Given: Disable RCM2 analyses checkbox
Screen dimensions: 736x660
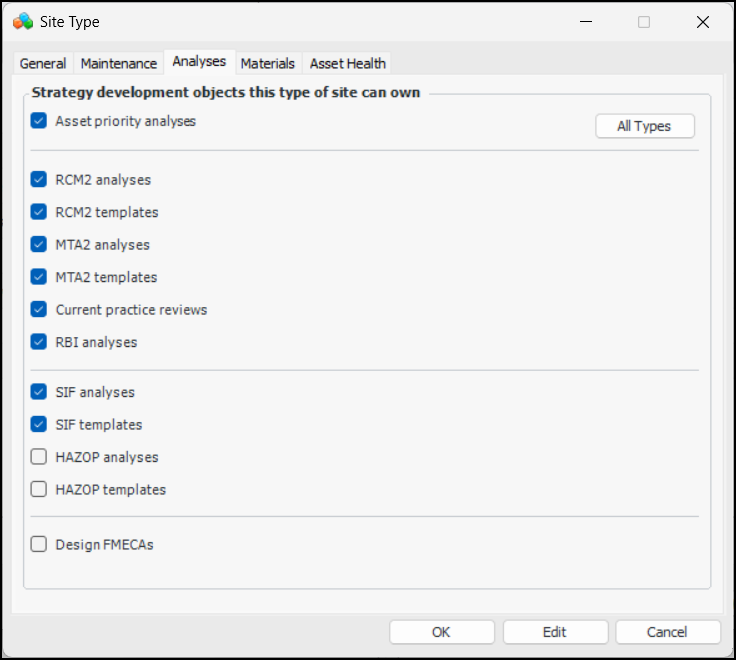Looking at the screenshot, I should click(x=39, y=180).
